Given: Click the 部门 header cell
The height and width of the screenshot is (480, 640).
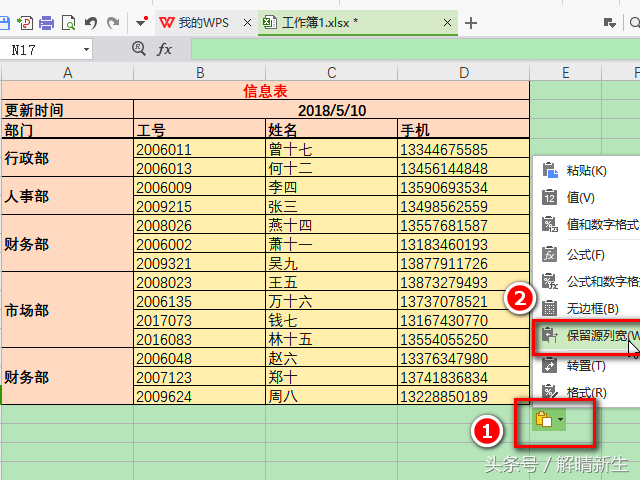Looking at the screenshot, I should click(x=68, y=129).
